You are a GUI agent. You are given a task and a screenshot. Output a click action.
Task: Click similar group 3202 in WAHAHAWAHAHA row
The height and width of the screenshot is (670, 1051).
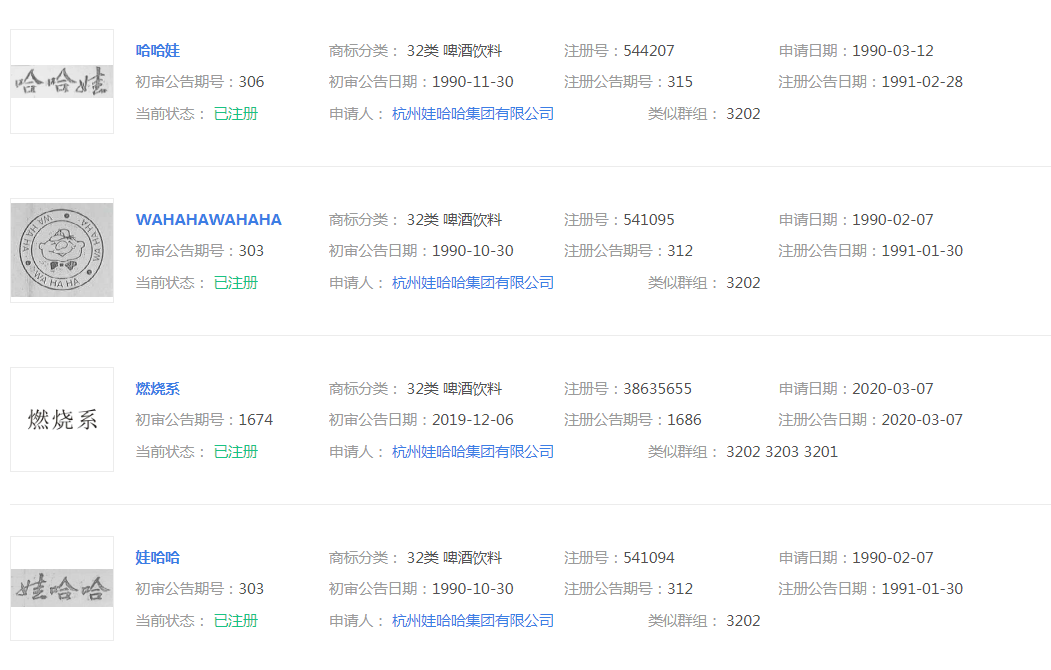[743, 283]
